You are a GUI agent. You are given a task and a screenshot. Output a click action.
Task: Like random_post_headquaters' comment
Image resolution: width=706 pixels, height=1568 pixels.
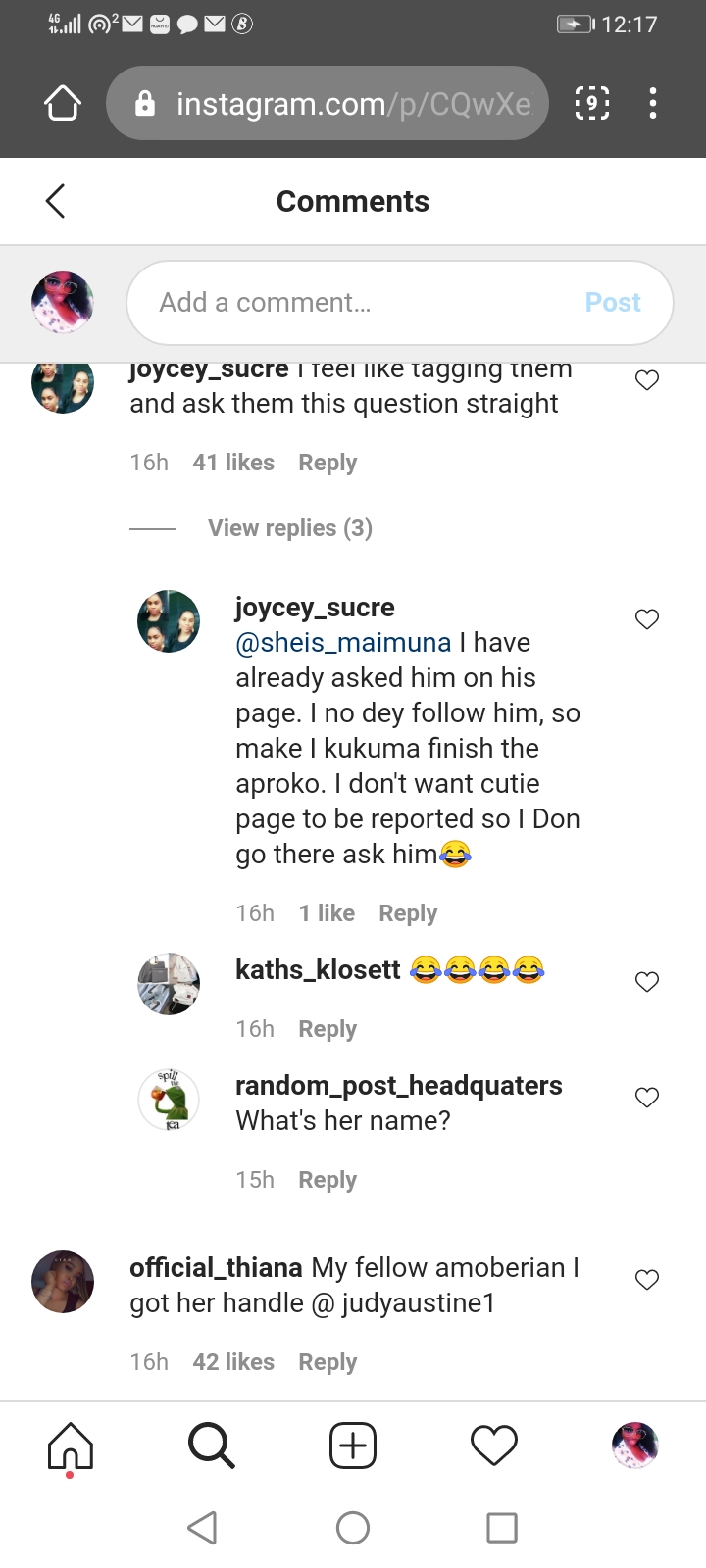647,1098
